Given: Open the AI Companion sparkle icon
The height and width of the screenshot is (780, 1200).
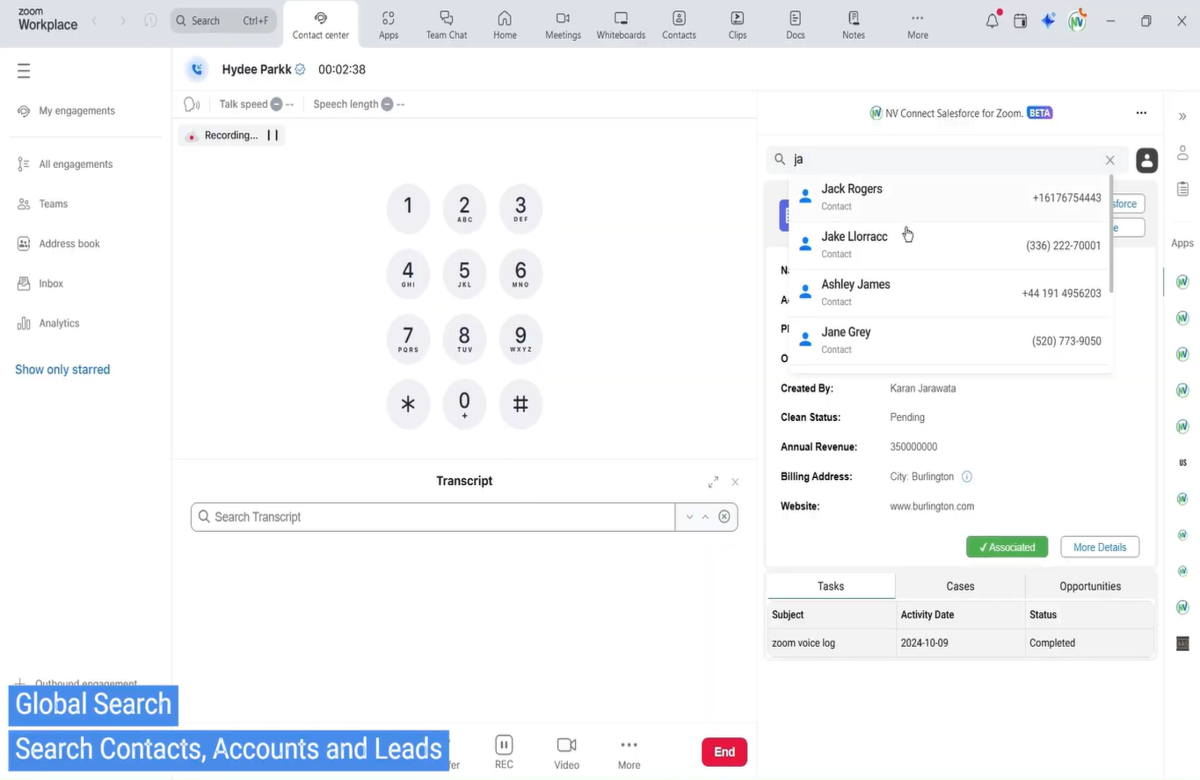Looking at the screenshot, I should tap(1048, 21).
